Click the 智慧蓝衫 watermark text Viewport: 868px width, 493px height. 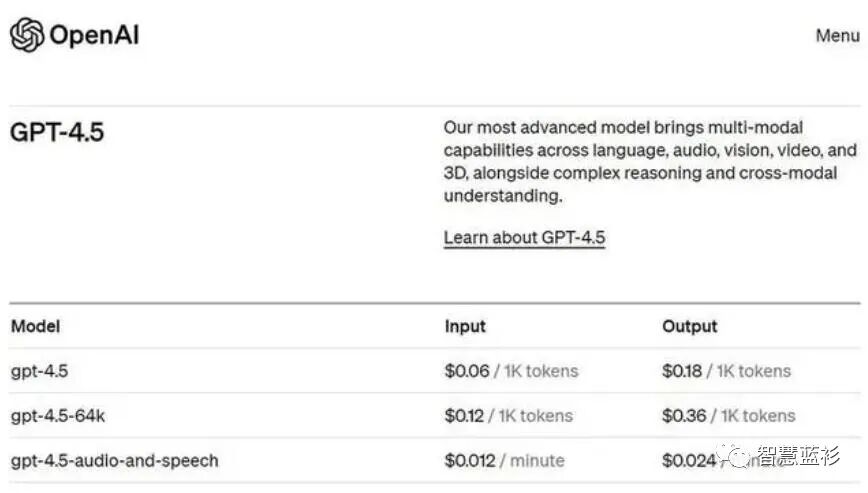click(x=798, y=457)
